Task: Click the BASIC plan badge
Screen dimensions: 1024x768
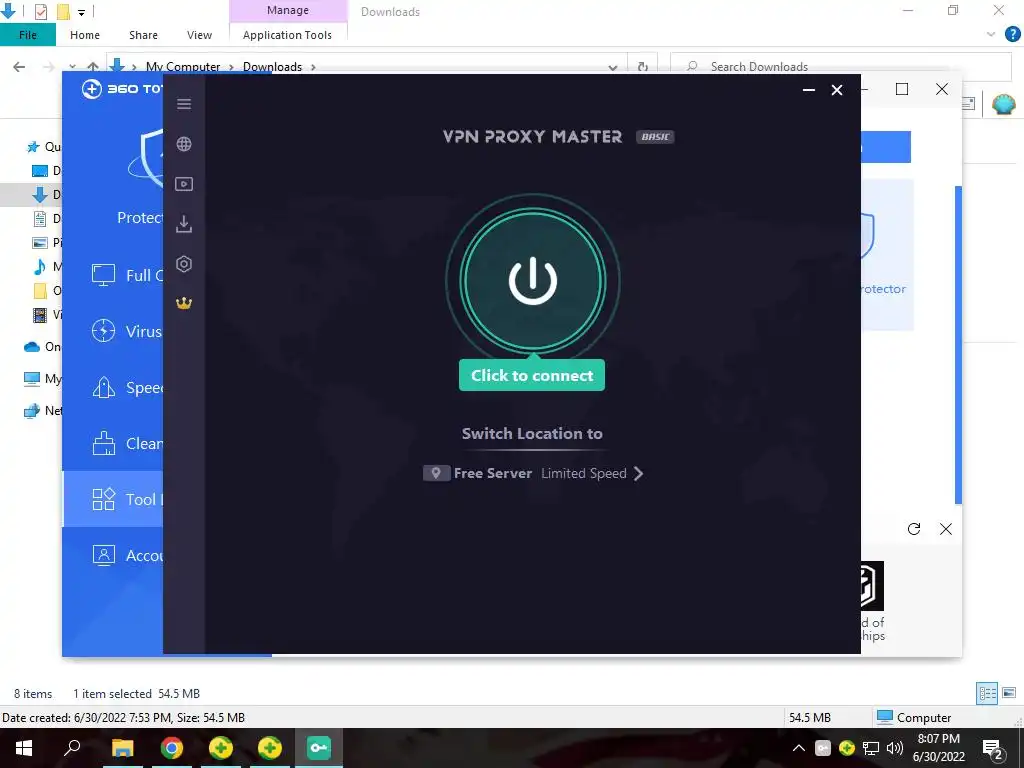Action: point(655,136)
